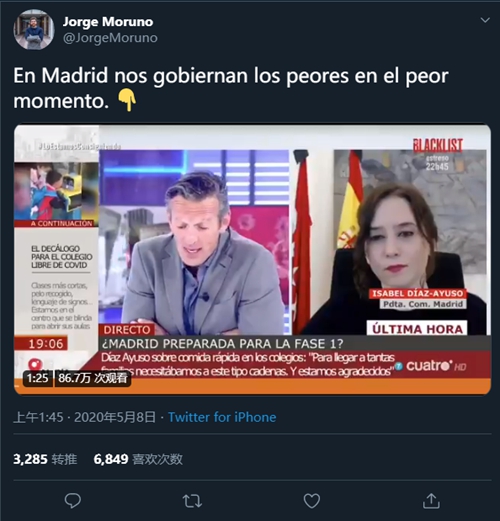
Task: Play the embedded Cuatro video
Action: pos(252,259)
